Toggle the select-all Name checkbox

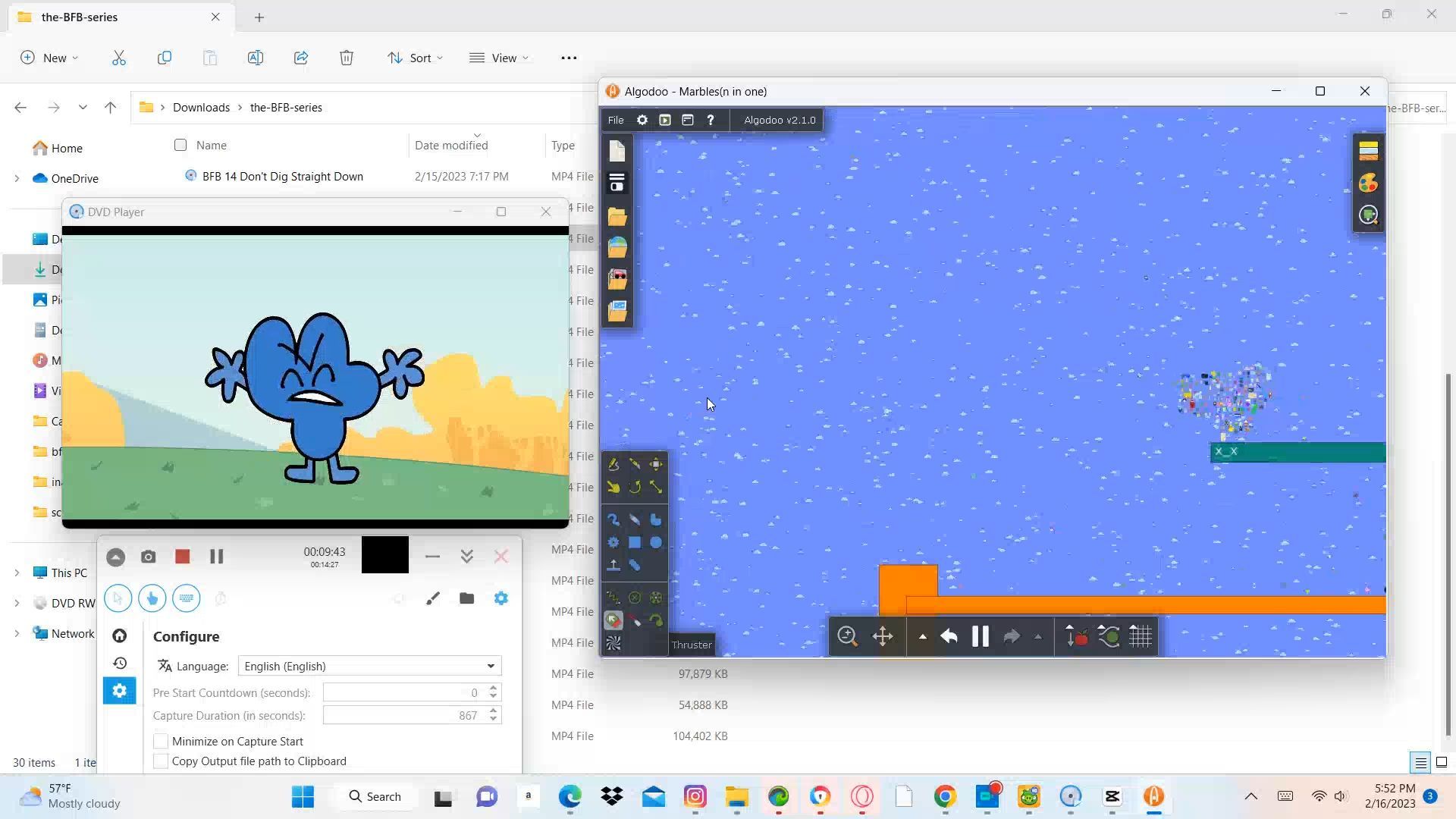tap(180, 145)
